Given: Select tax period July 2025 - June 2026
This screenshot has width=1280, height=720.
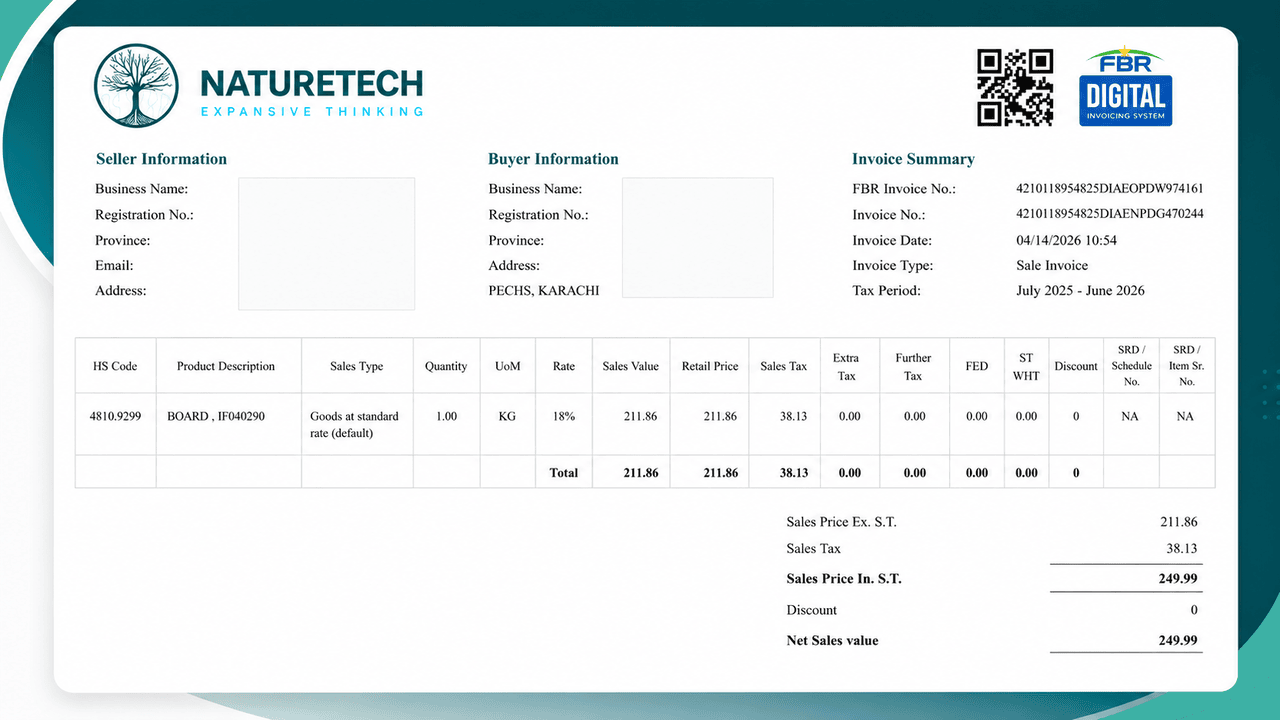Looking at the screenshot, I should (x=1080, y=291).
